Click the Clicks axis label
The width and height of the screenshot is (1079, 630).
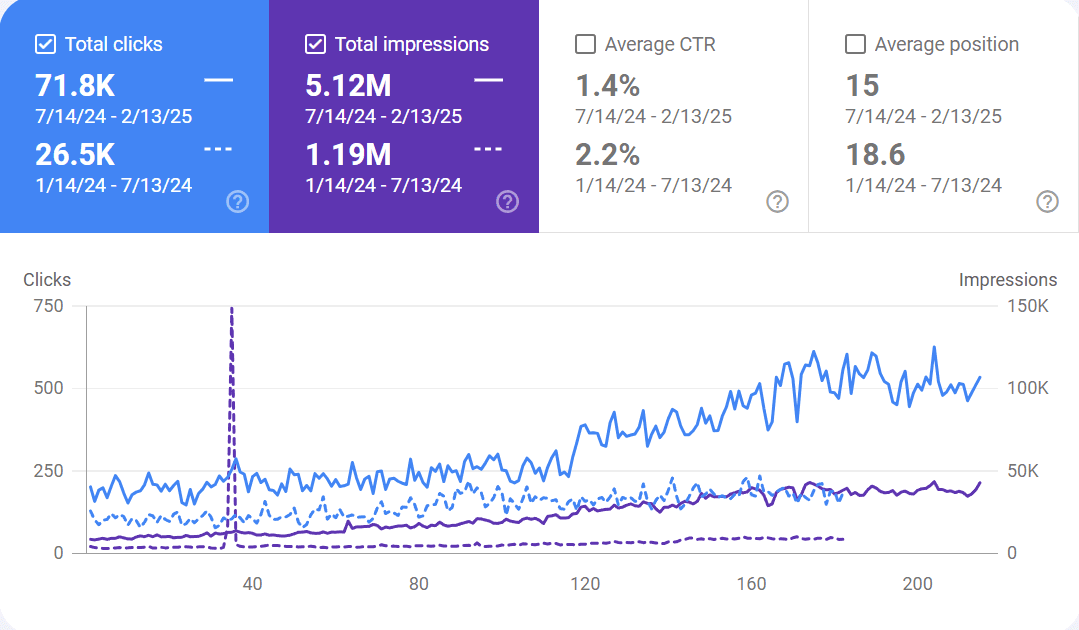pyautogui.click(x=46, y=280)
